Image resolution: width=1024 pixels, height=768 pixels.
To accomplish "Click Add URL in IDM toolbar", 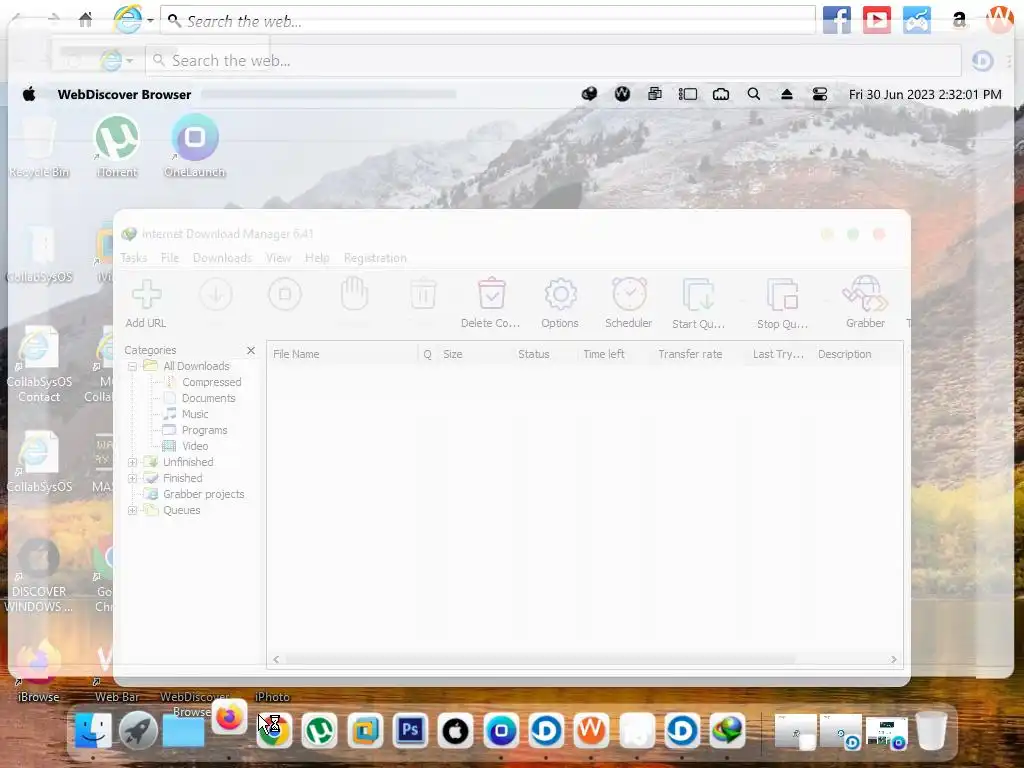I will click(146, 304).
